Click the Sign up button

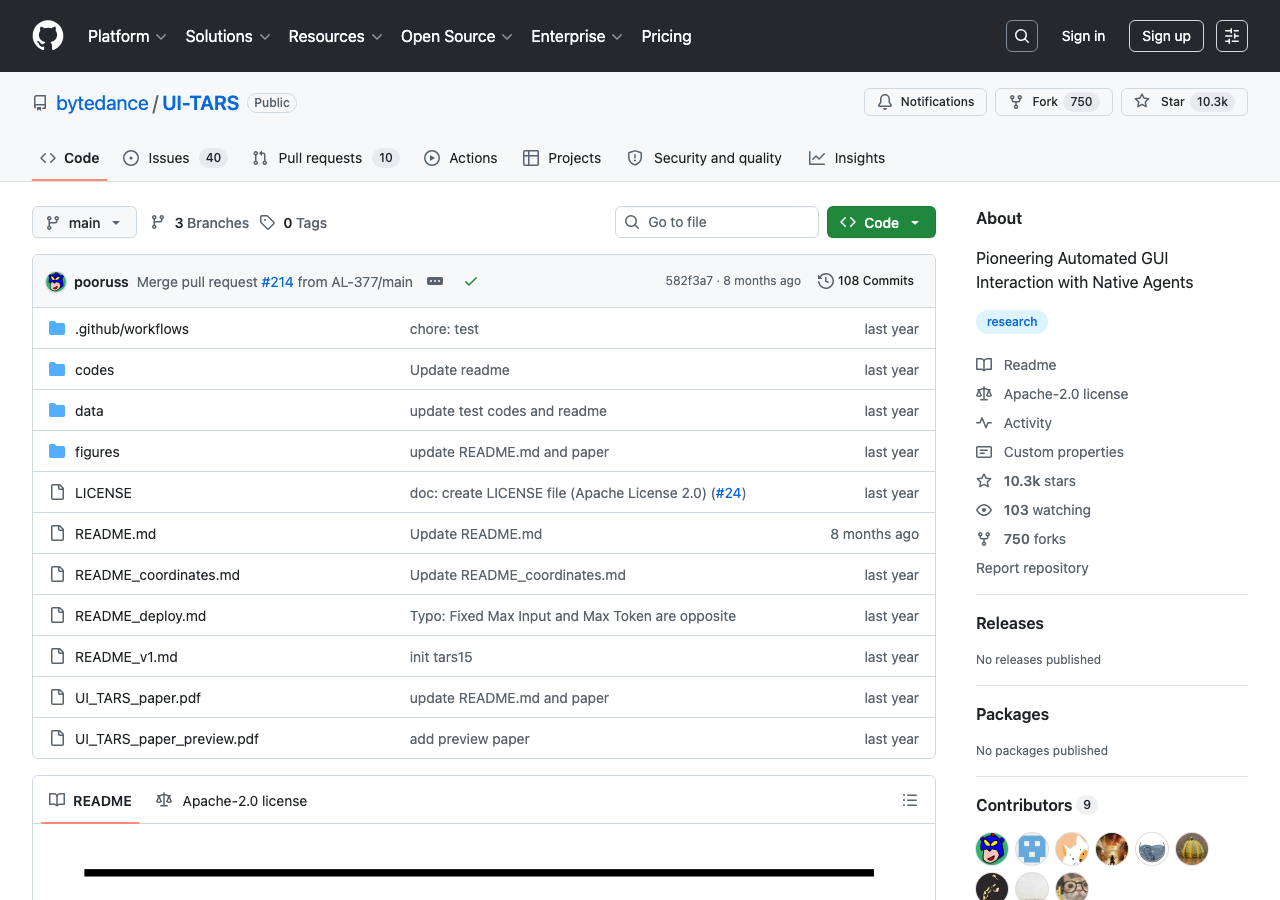1166,36
